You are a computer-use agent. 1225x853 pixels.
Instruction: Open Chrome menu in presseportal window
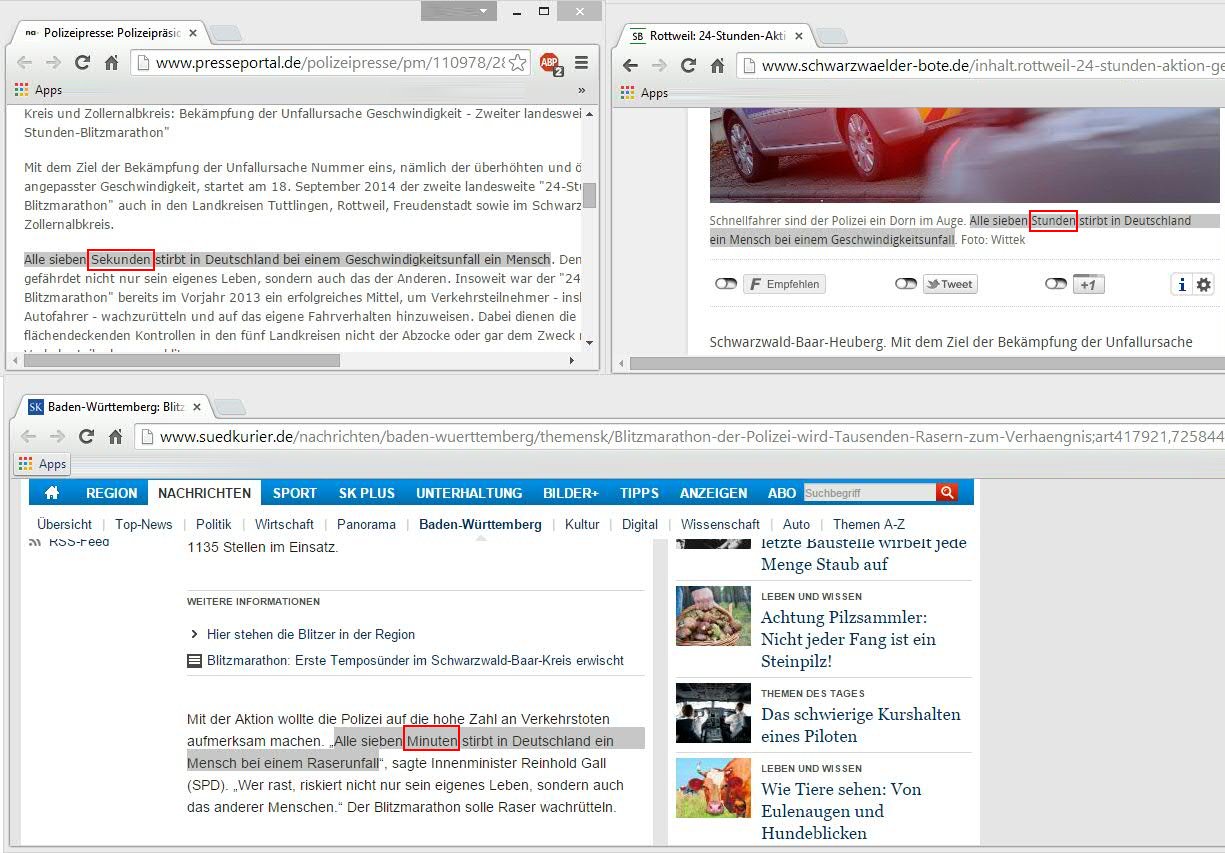(581, 63)
